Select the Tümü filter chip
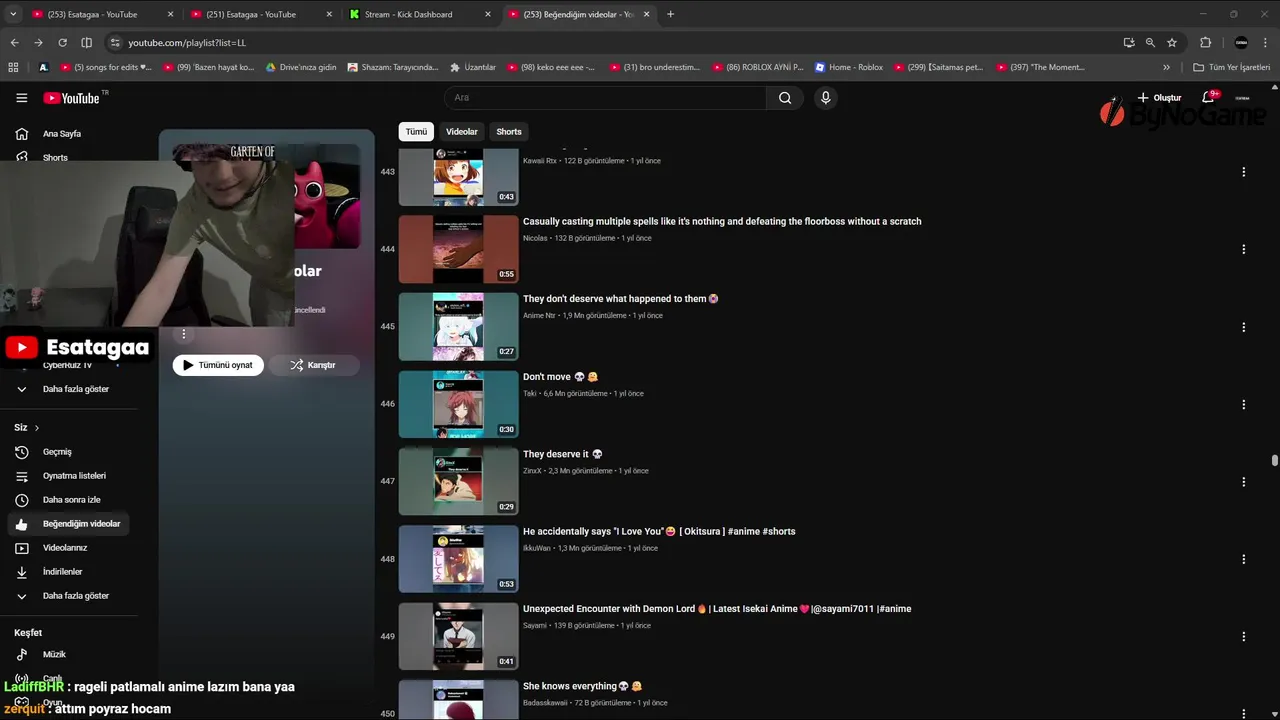 tap(416, 132)
